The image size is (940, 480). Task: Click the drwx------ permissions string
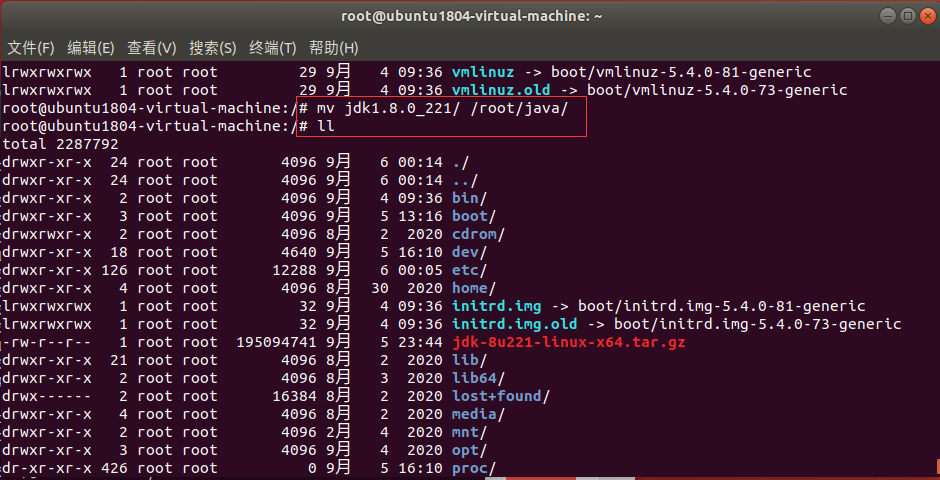[47, 396]
